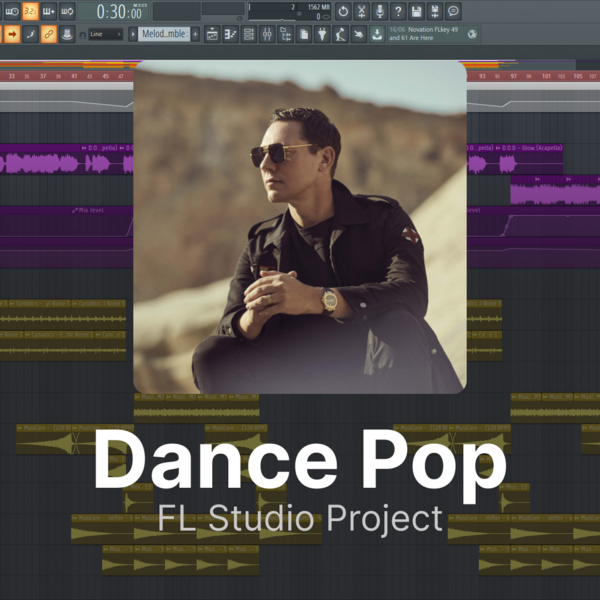The width and height of the screenshot is (600, 600).
Task: Toggle the curved step-edit button
Action: (x=30, y=34)
